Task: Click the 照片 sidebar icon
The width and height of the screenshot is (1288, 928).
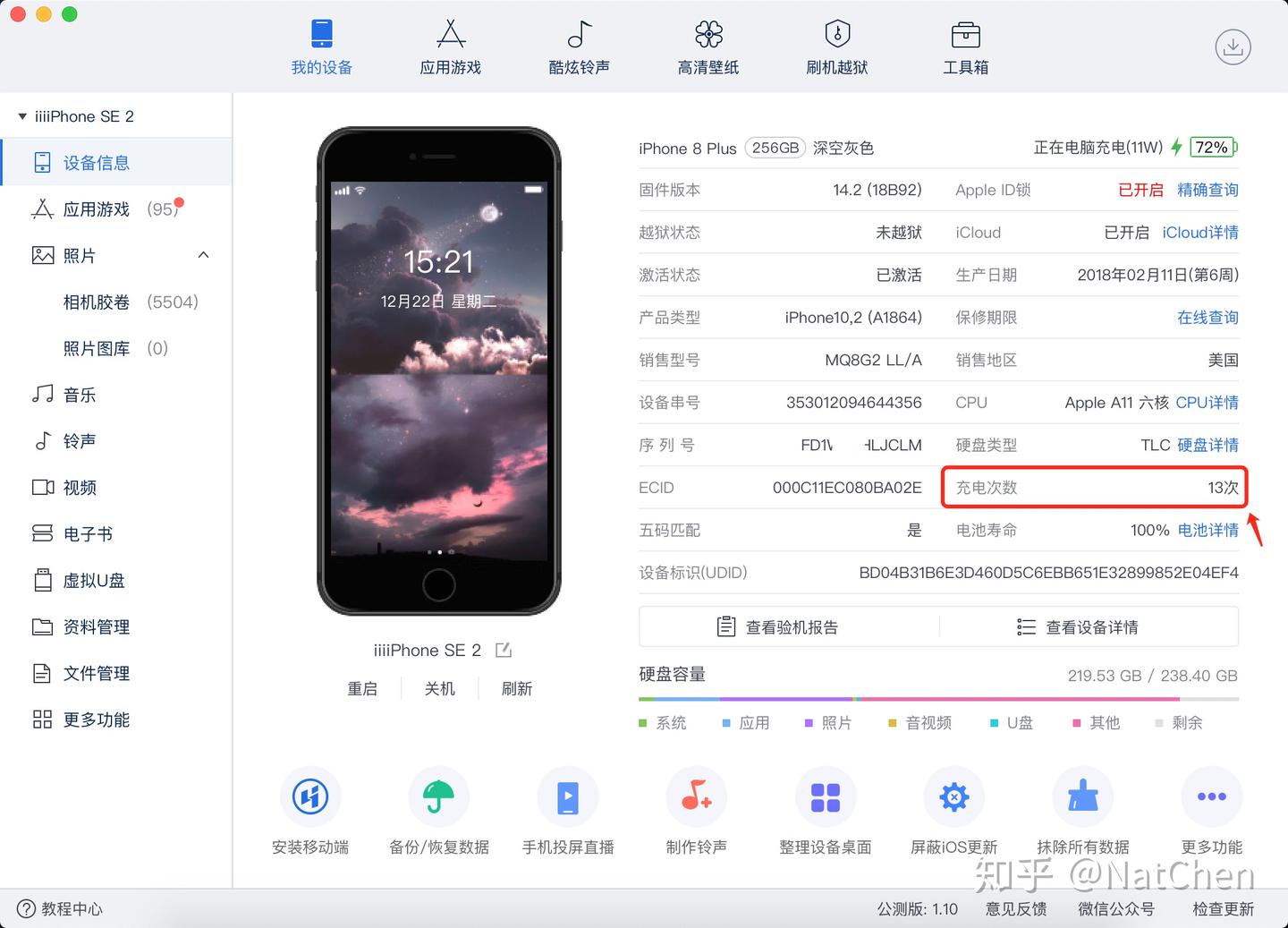Action: pos(42,256)
